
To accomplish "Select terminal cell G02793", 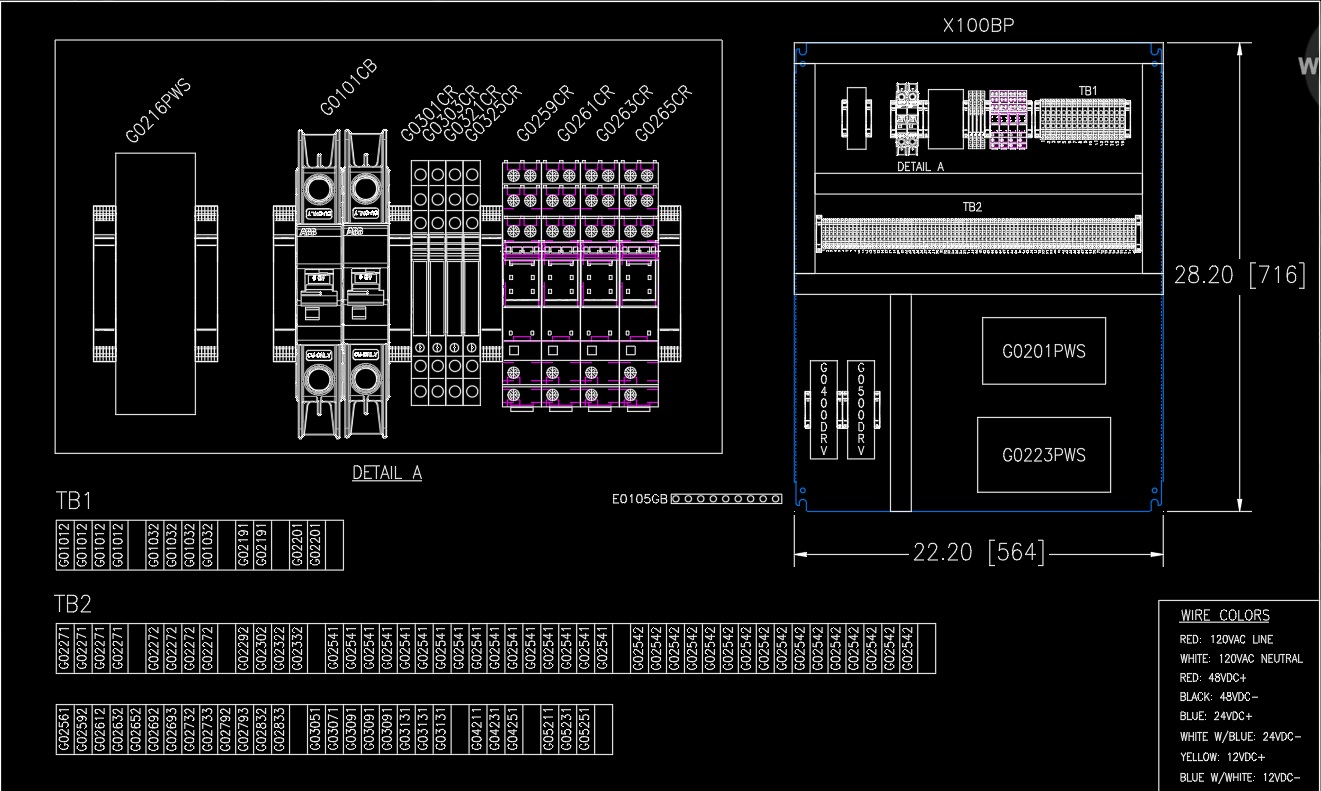I will [x=244, y=729].
